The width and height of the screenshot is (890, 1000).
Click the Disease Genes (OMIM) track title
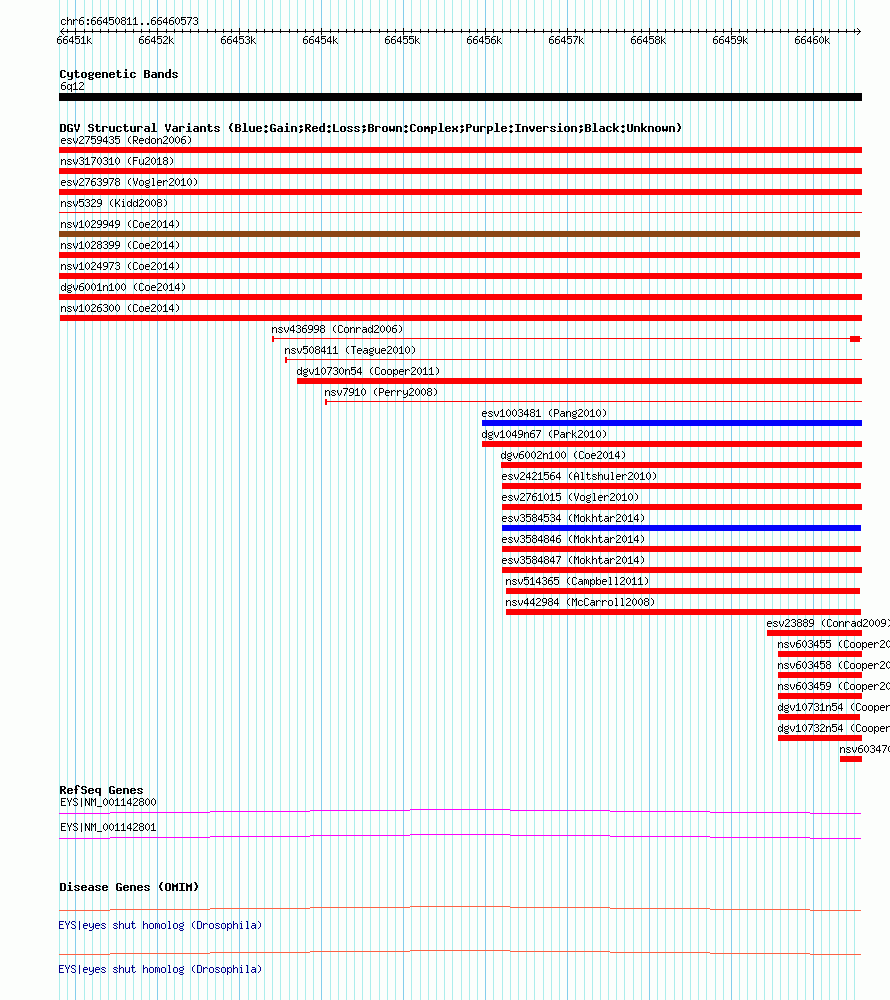click(129, 888)
